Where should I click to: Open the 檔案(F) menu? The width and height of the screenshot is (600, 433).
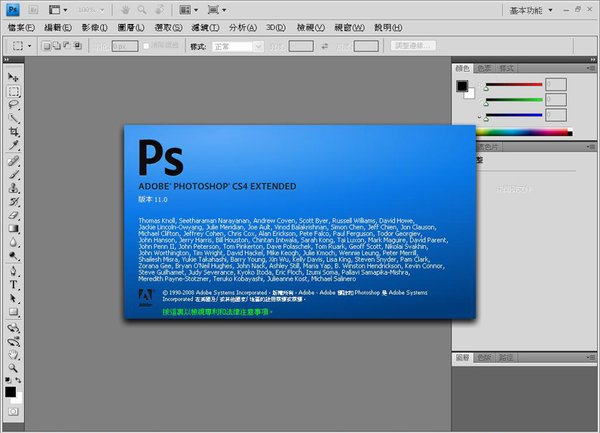coord(21,28)
